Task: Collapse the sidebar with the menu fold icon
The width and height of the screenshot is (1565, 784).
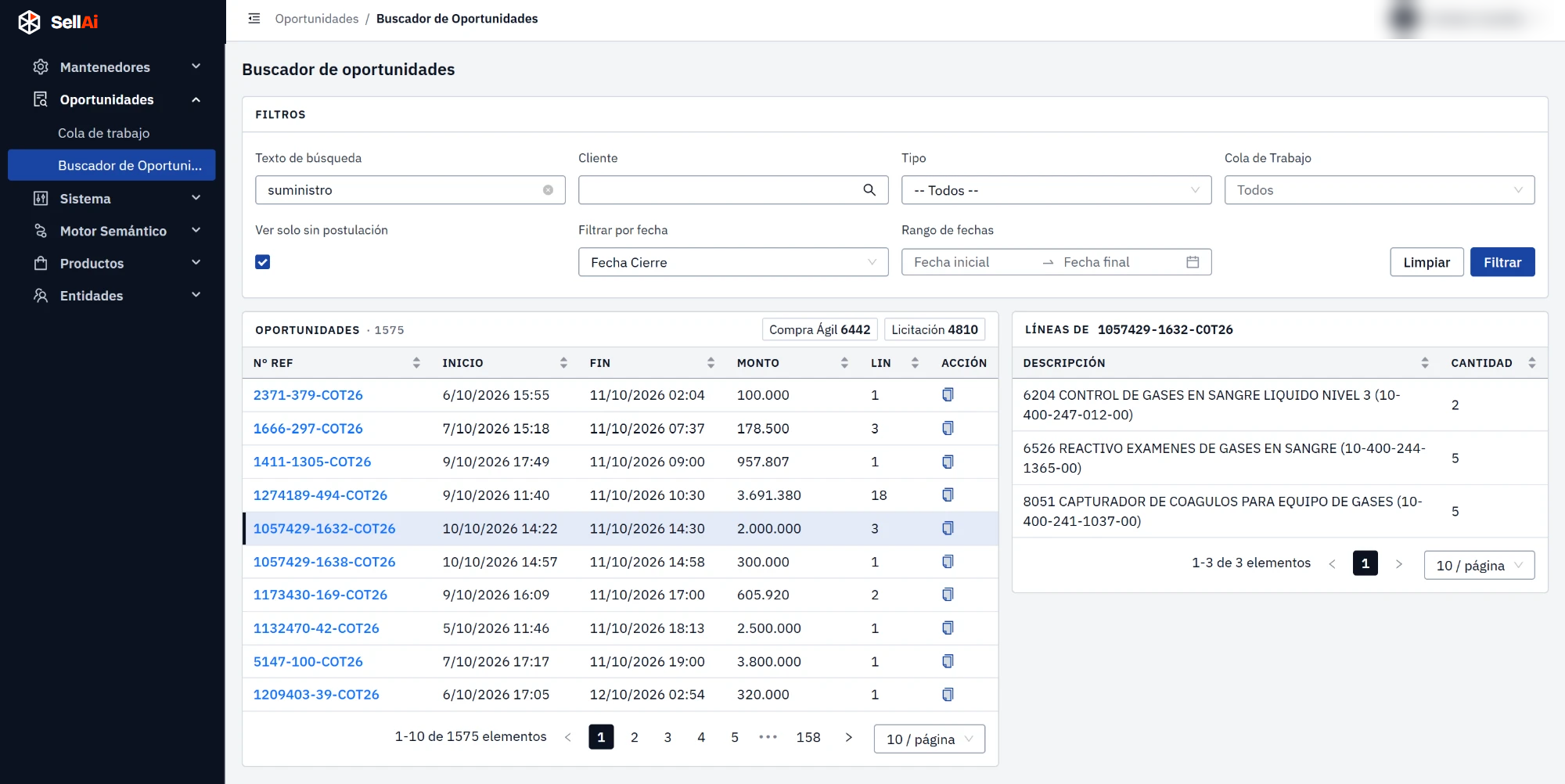Action: pos(254,19)
